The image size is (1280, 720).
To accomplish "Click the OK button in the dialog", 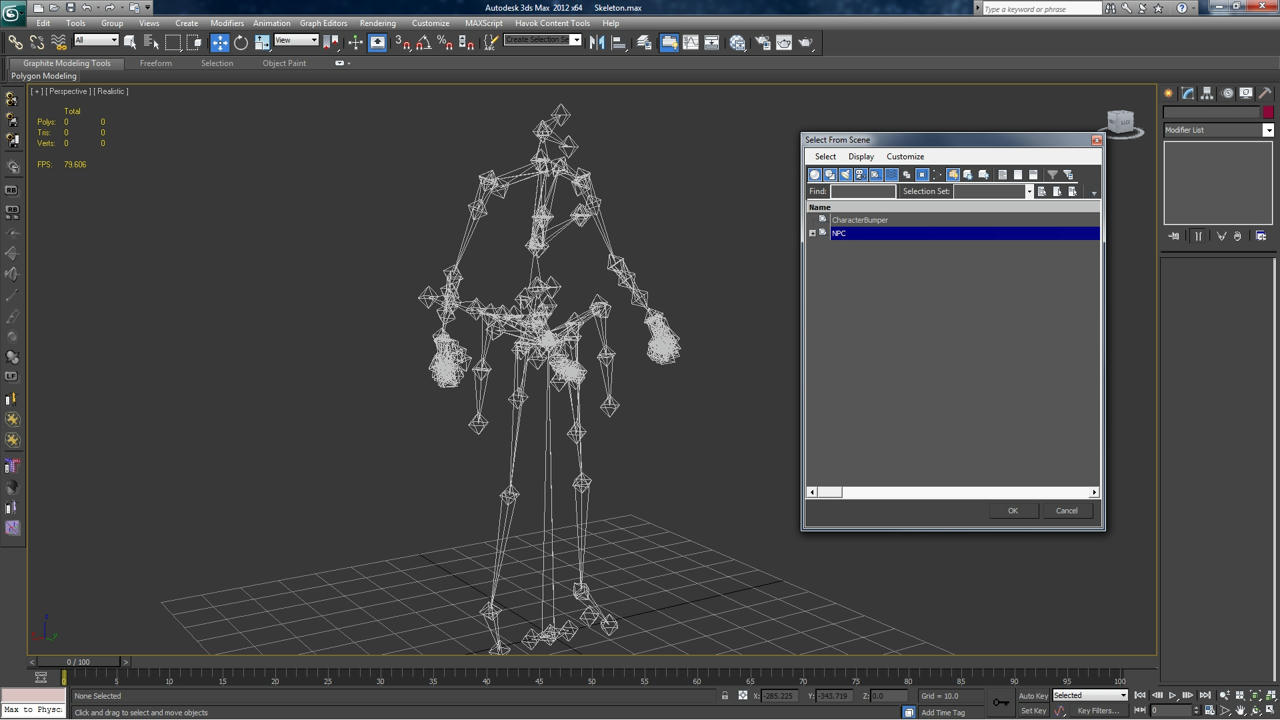I will click(1013, 511).
